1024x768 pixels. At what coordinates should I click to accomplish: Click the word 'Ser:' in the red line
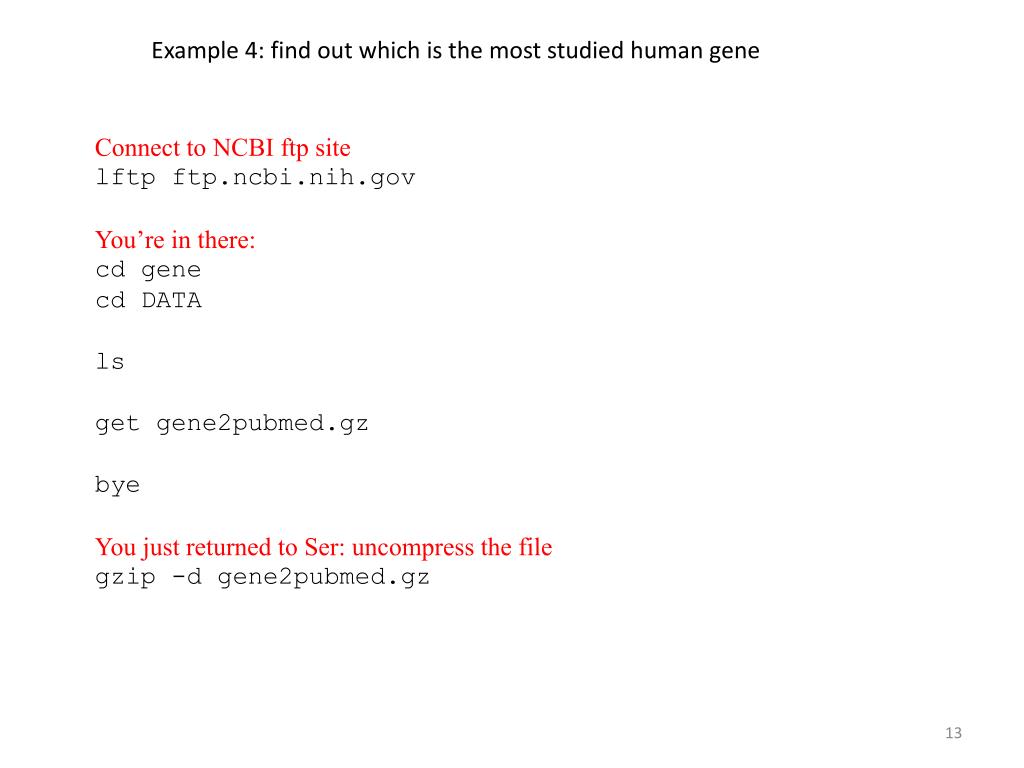pyautogui.click(x=325, y=547)
